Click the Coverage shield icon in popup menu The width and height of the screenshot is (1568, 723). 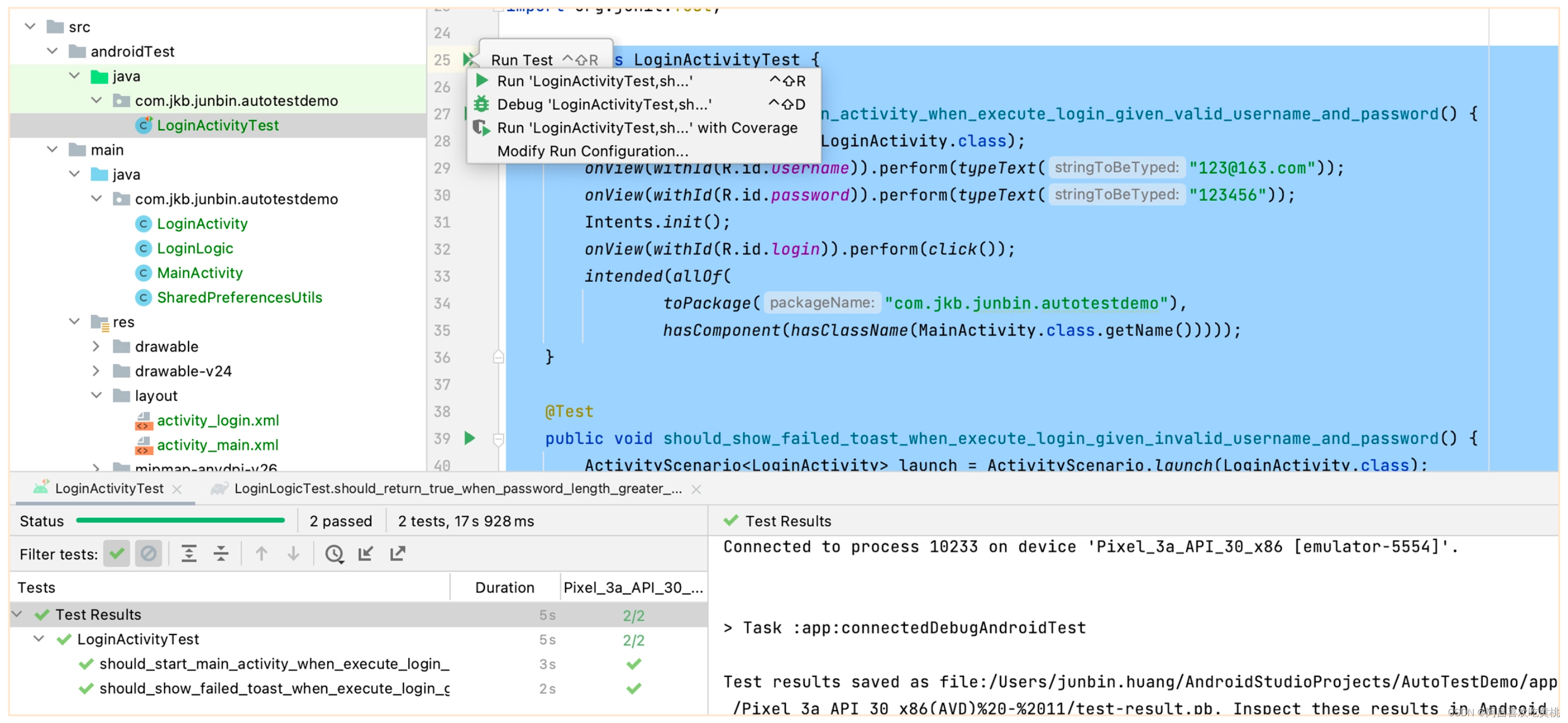pyautogui.click(x=481, y=128)
